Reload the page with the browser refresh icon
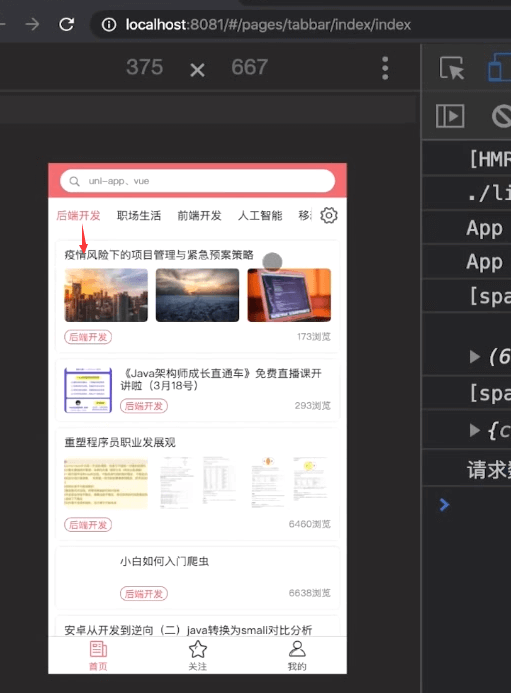 pos(67,24)
